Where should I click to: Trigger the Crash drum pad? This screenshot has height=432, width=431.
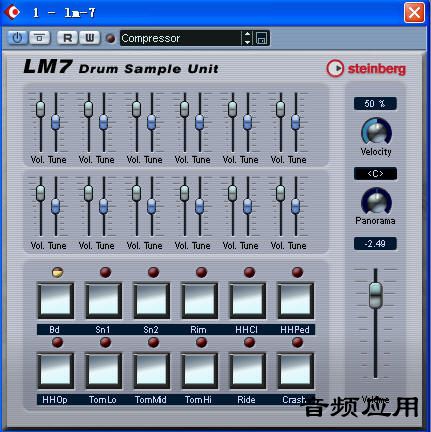(x=295, y=371)
